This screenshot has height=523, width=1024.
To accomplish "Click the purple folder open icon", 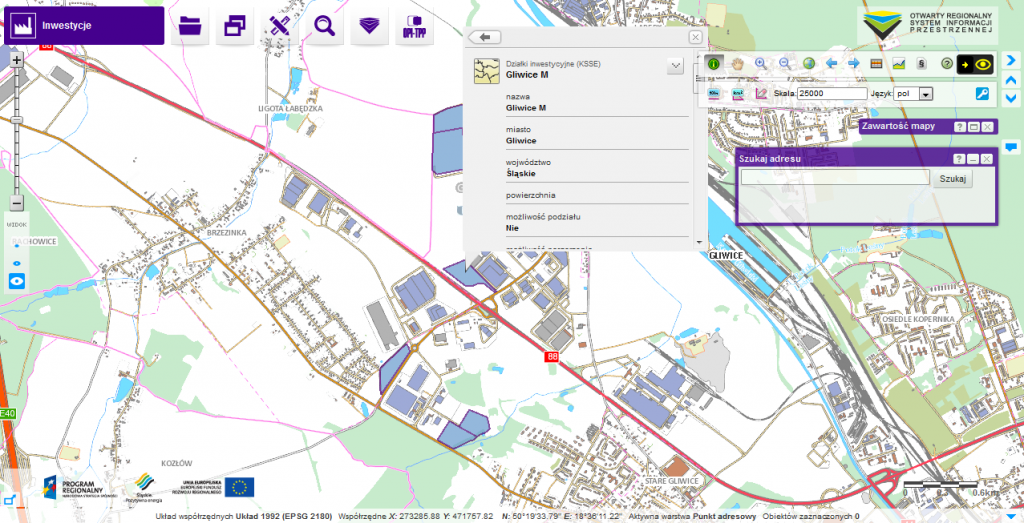I will point(190,26).
